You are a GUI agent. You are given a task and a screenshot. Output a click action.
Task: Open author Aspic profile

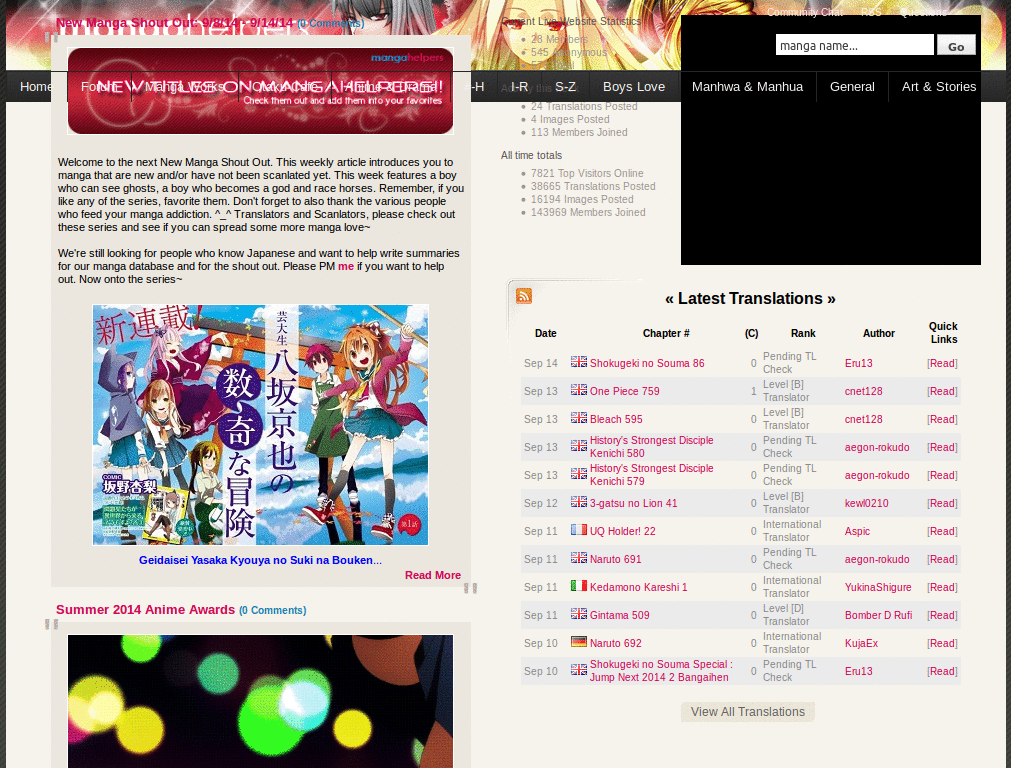coord(857,532)
